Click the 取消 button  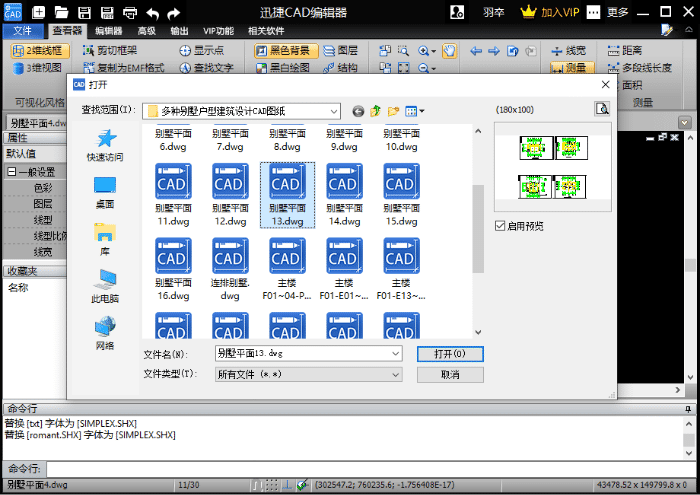(x=450, y=374)
